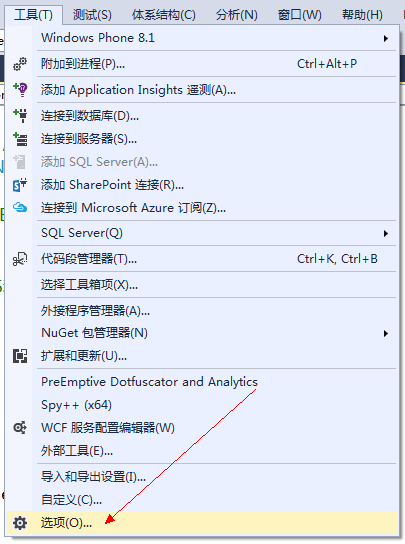Click the Microsoft Azure cloud icon
The image size is (405, 544).
[x=20, y=207]
